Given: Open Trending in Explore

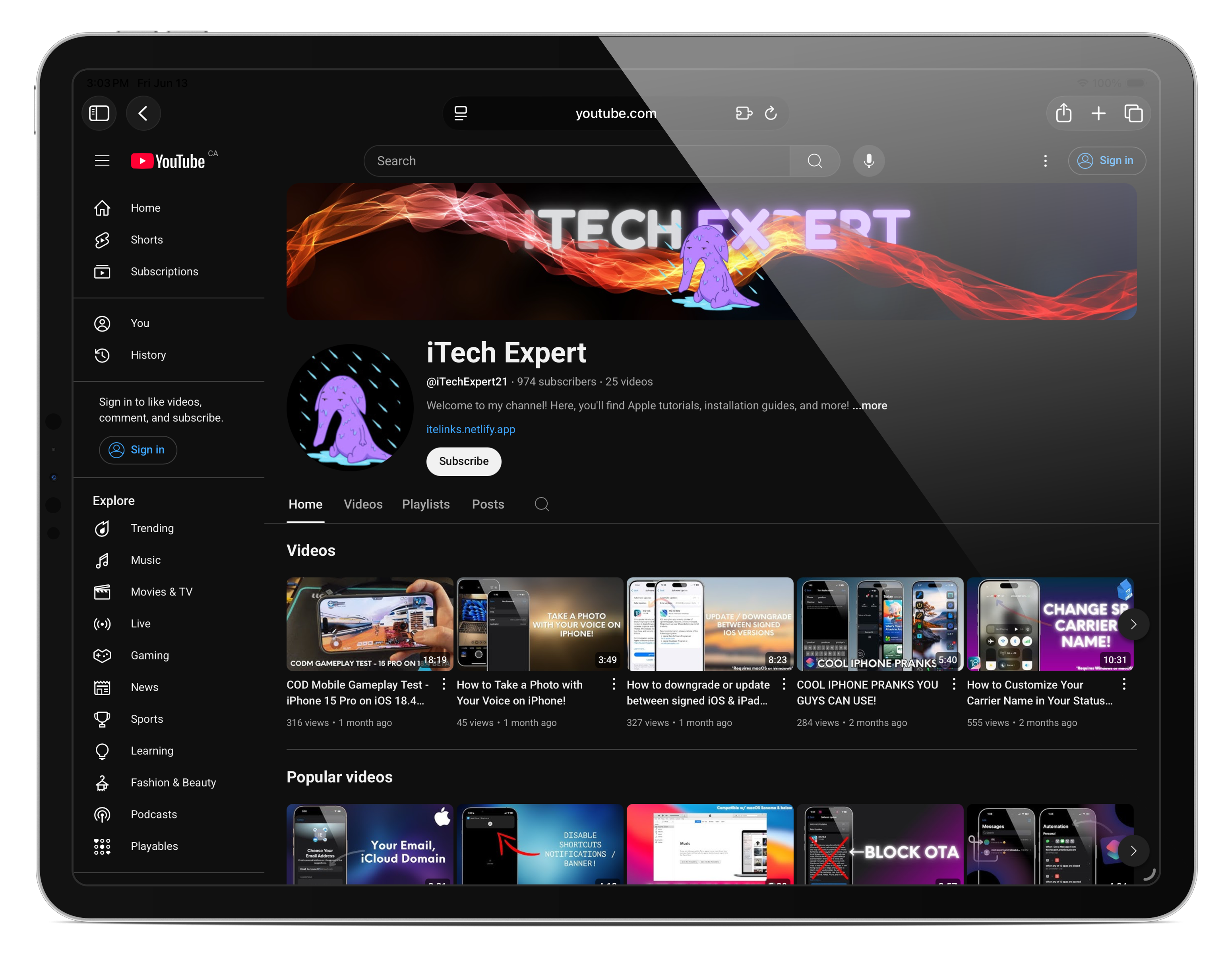Looking at the screenshot, I should click(x=169, y=528).
